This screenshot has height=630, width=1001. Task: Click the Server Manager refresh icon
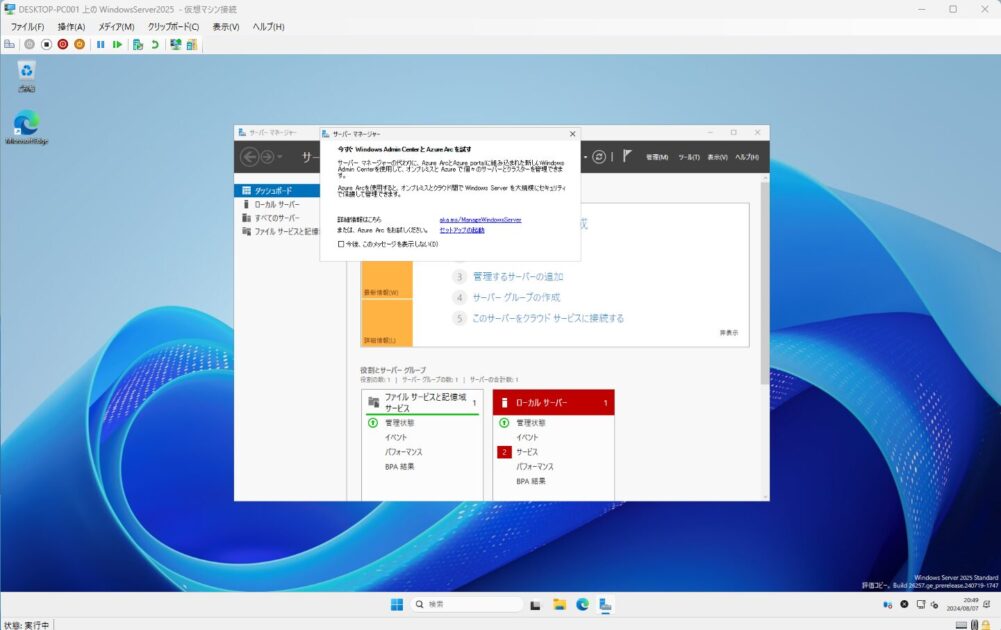pos(599,156)
